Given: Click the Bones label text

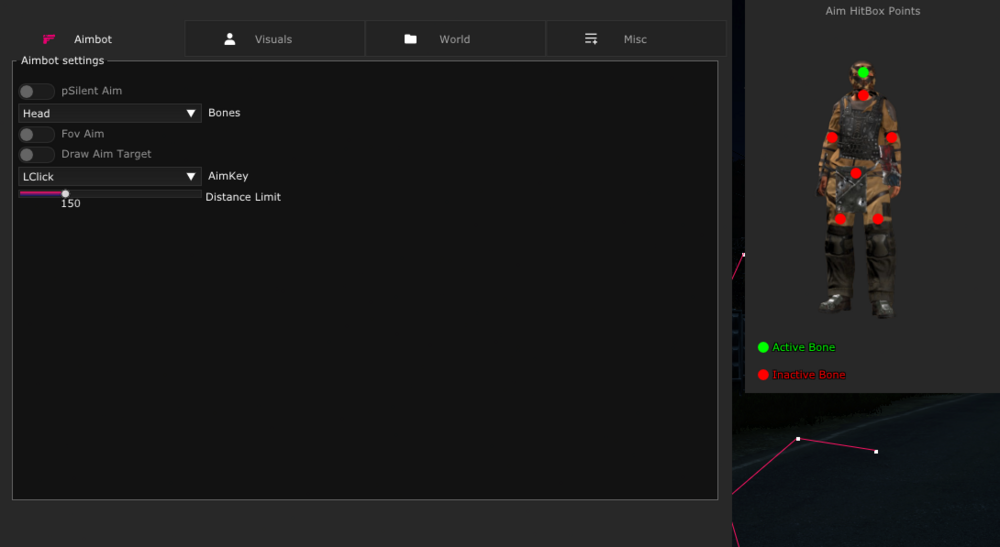Looking at the screenshot, I should 224,113.
